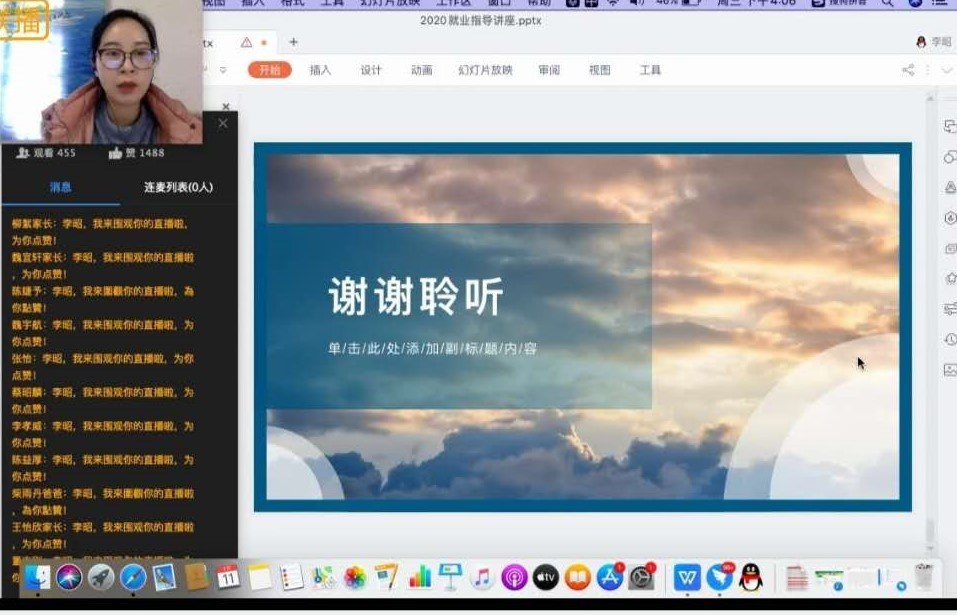Open WPS Office from the dock
Image resolution: width=957 pixels, height=615 pixels.
pos(686,577)
